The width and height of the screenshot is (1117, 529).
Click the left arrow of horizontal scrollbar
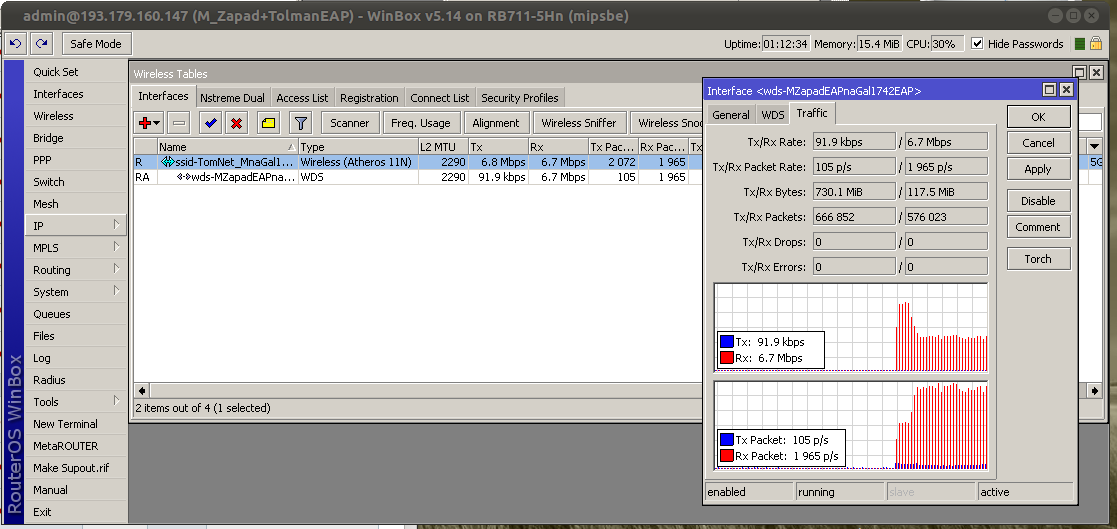[x=142, y=391]
